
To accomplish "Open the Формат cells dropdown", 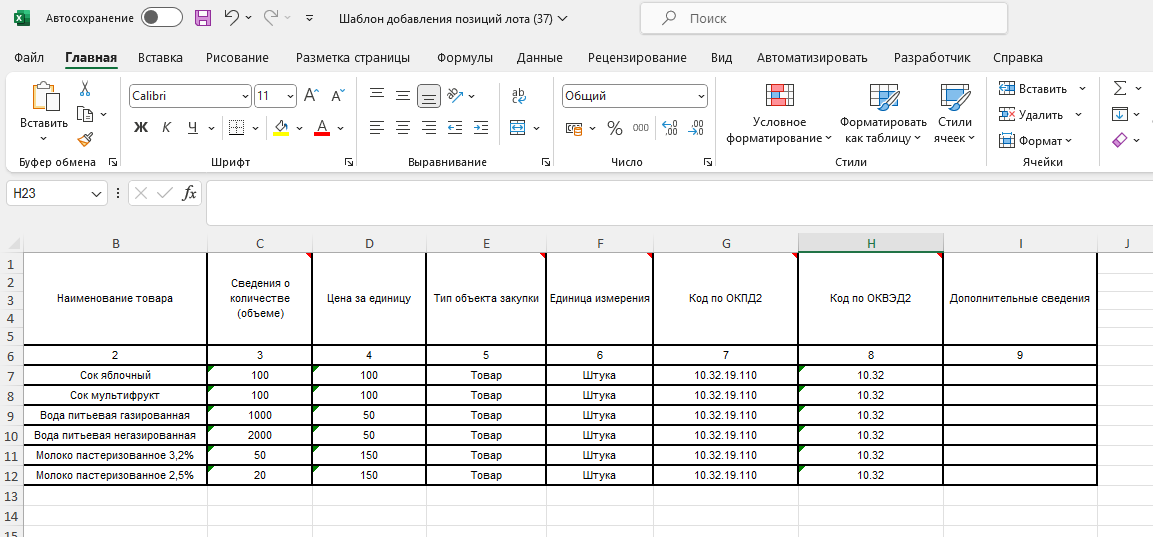I will (1035, 140).
